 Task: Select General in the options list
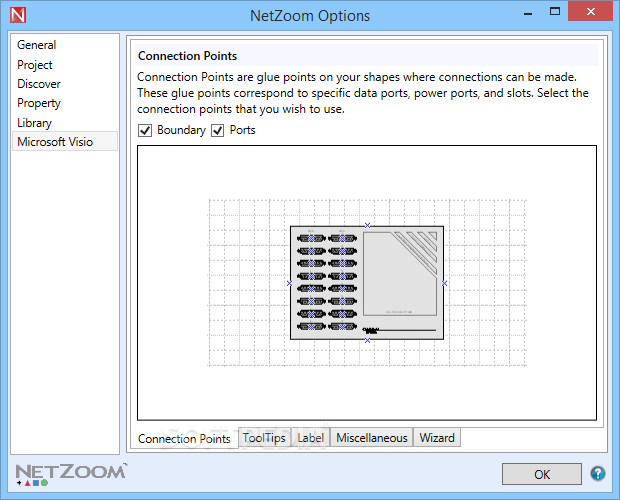tap(64, 45)
